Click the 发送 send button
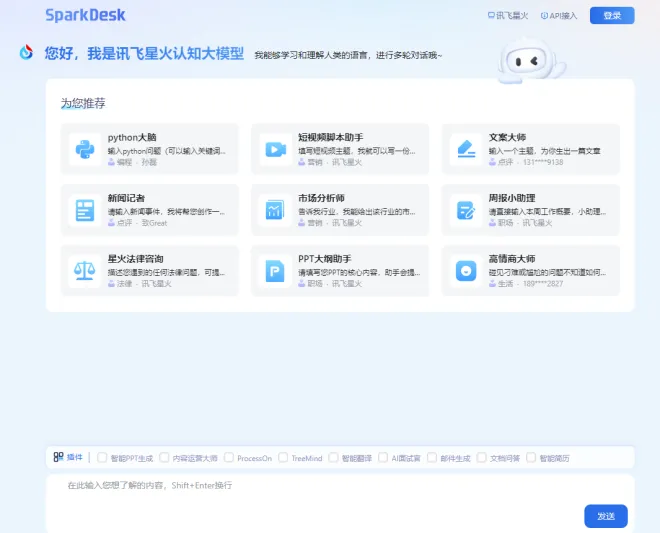 point(606,516)
